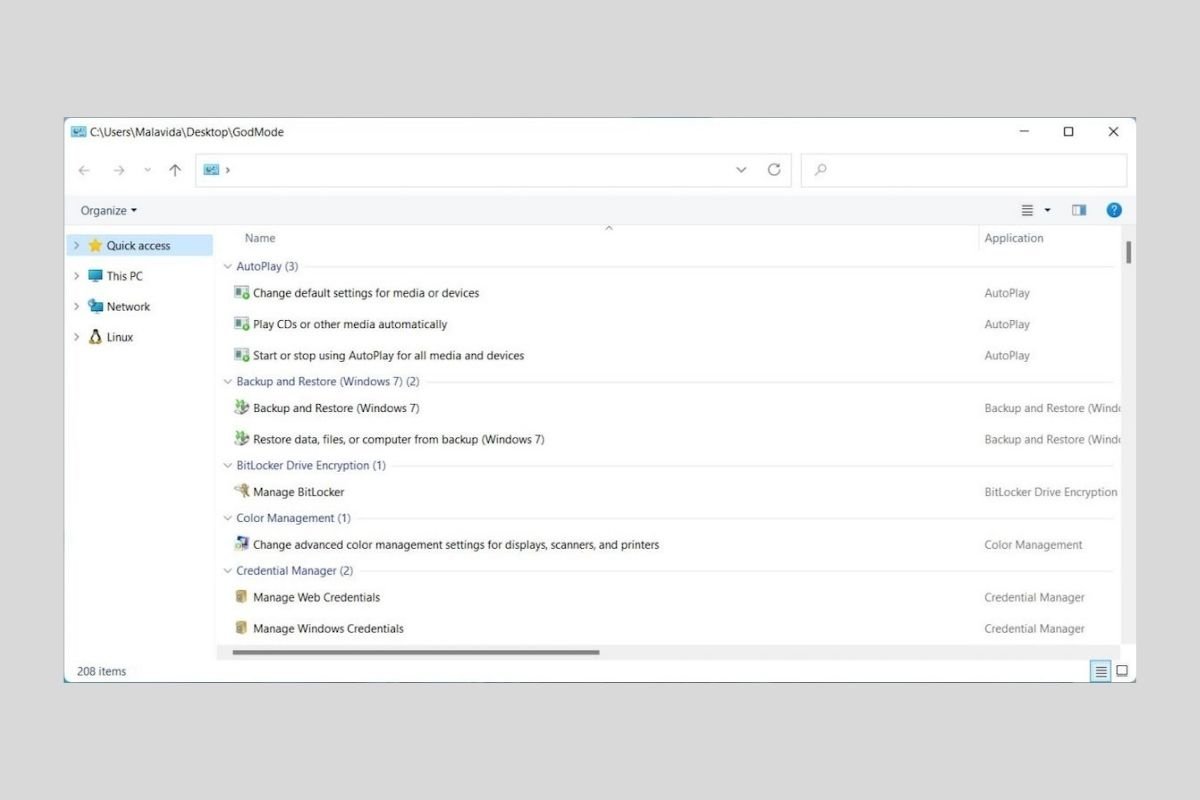This screenshot has height=800, width=1200.
Task: Collapse the Backup and Restore (Windows 7) group
Action: 228,382
